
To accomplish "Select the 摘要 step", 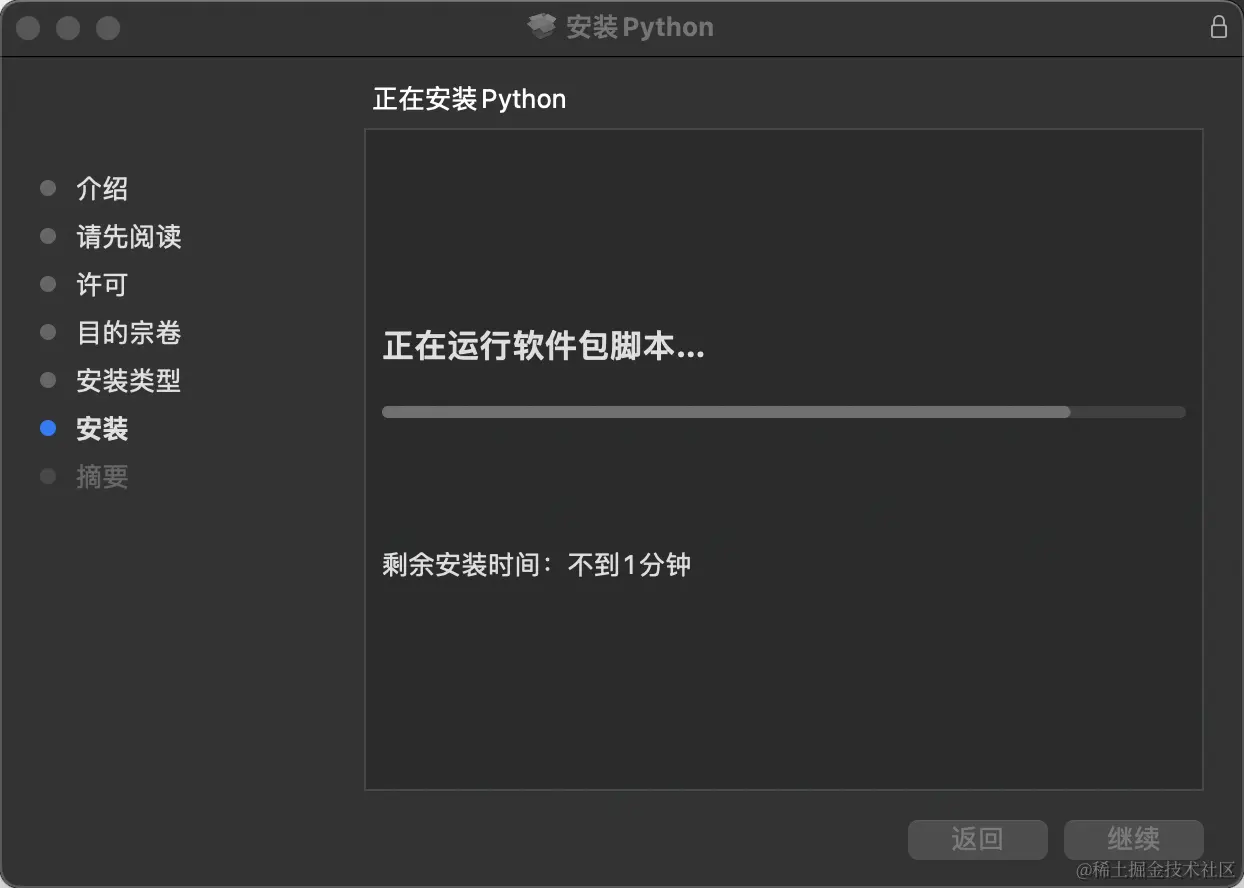I will (102, 476).
